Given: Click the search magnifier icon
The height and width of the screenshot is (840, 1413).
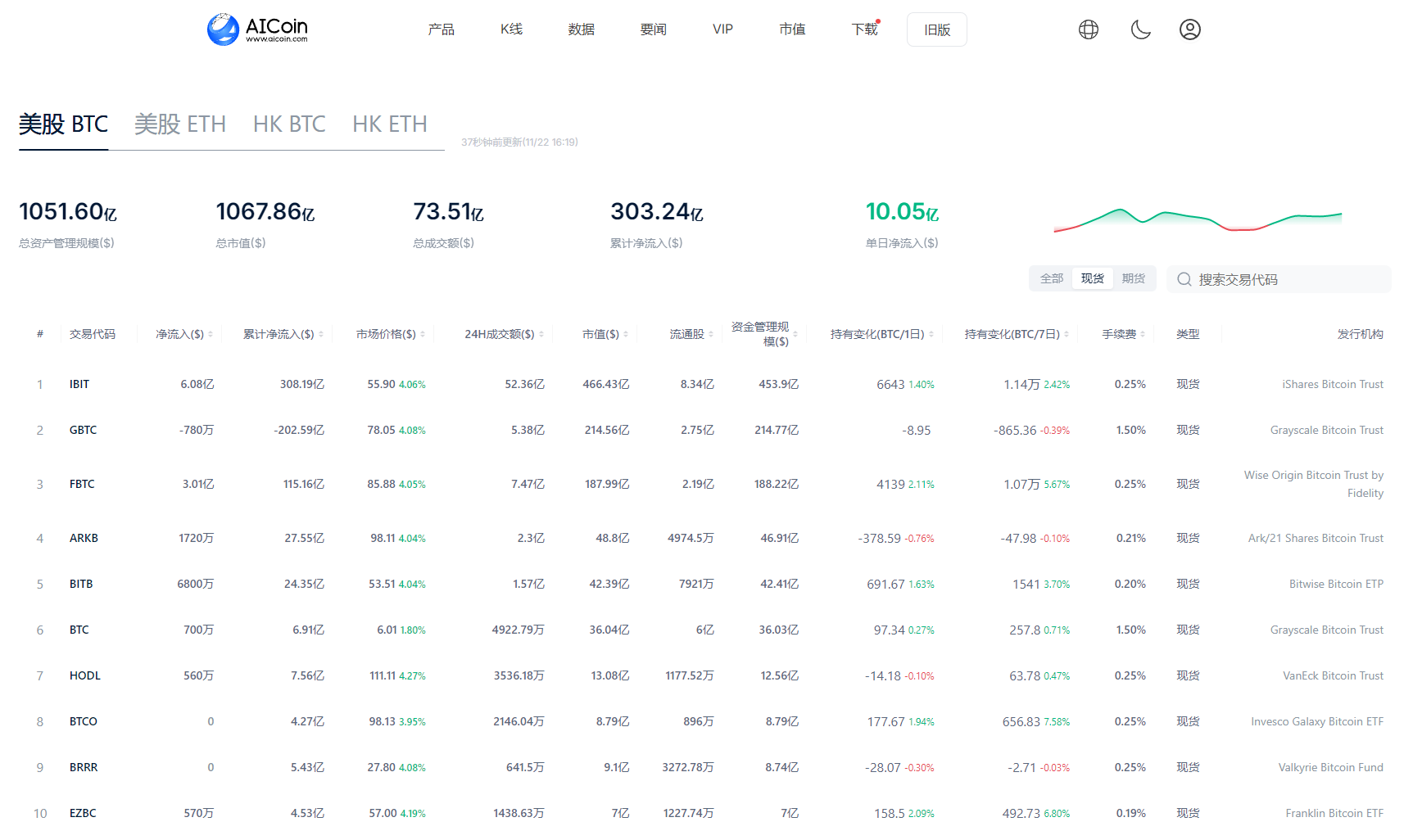Looking at the screenshot, I should point(1184,279).
